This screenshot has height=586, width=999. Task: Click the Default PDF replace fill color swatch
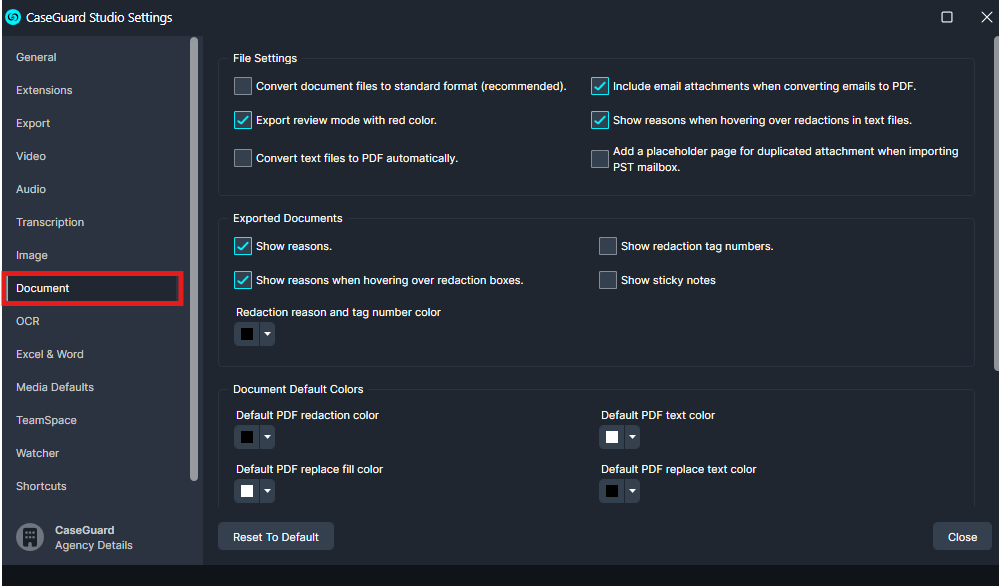click(247, 491)
